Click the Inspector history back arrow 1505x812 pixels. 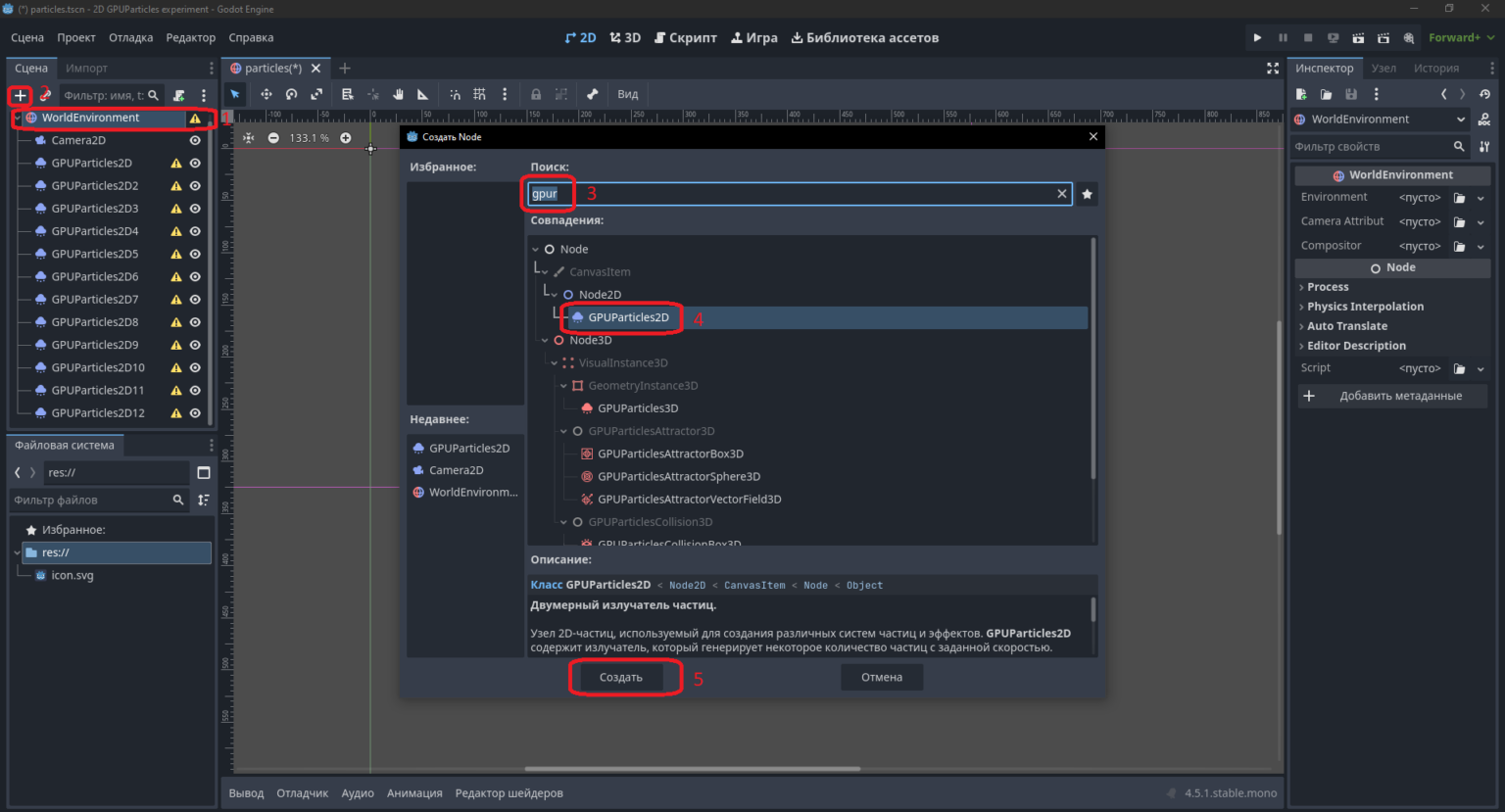(1443, 94)
